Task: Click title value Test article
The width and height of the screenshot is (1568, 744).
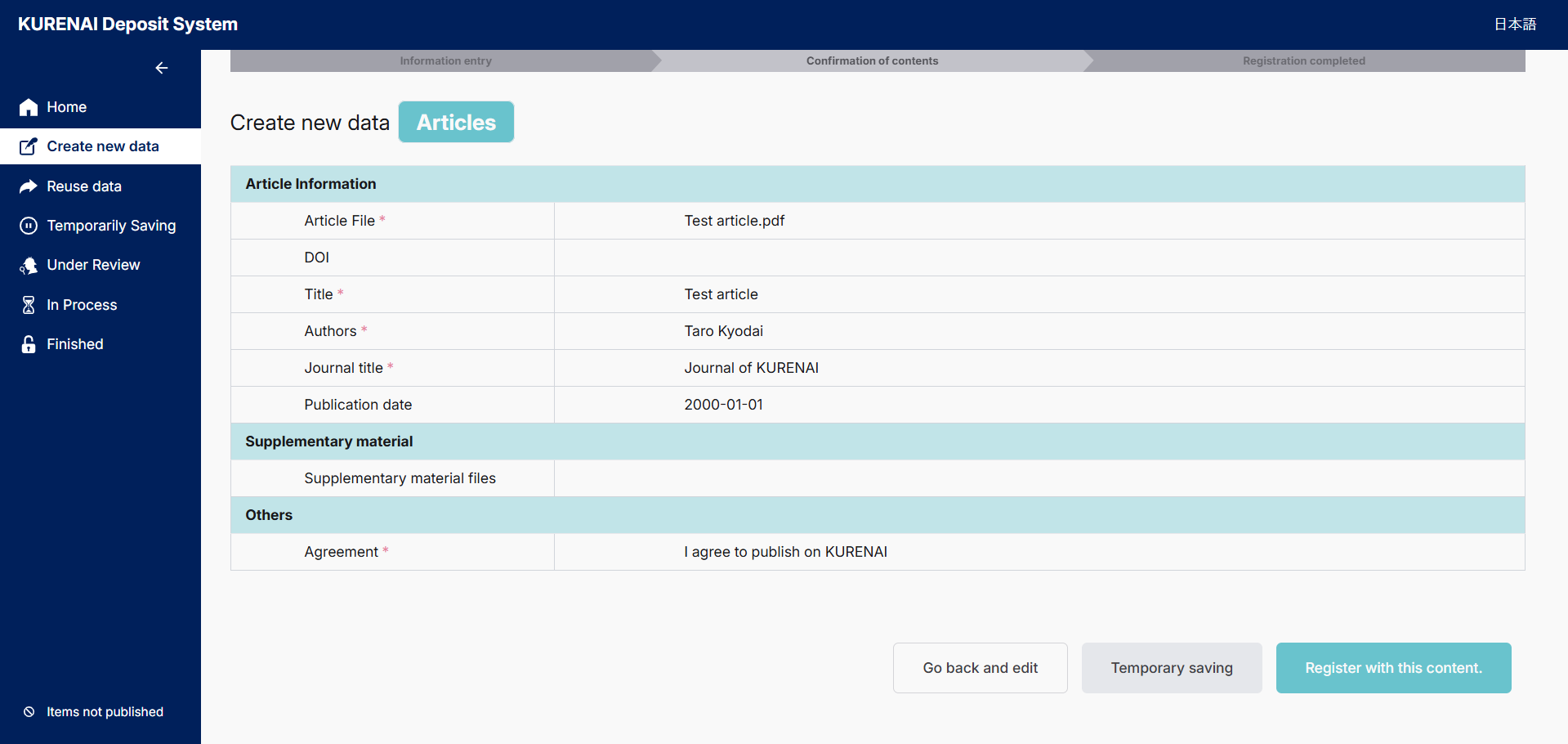Action: pyautogui.click(x=721, y=294)
